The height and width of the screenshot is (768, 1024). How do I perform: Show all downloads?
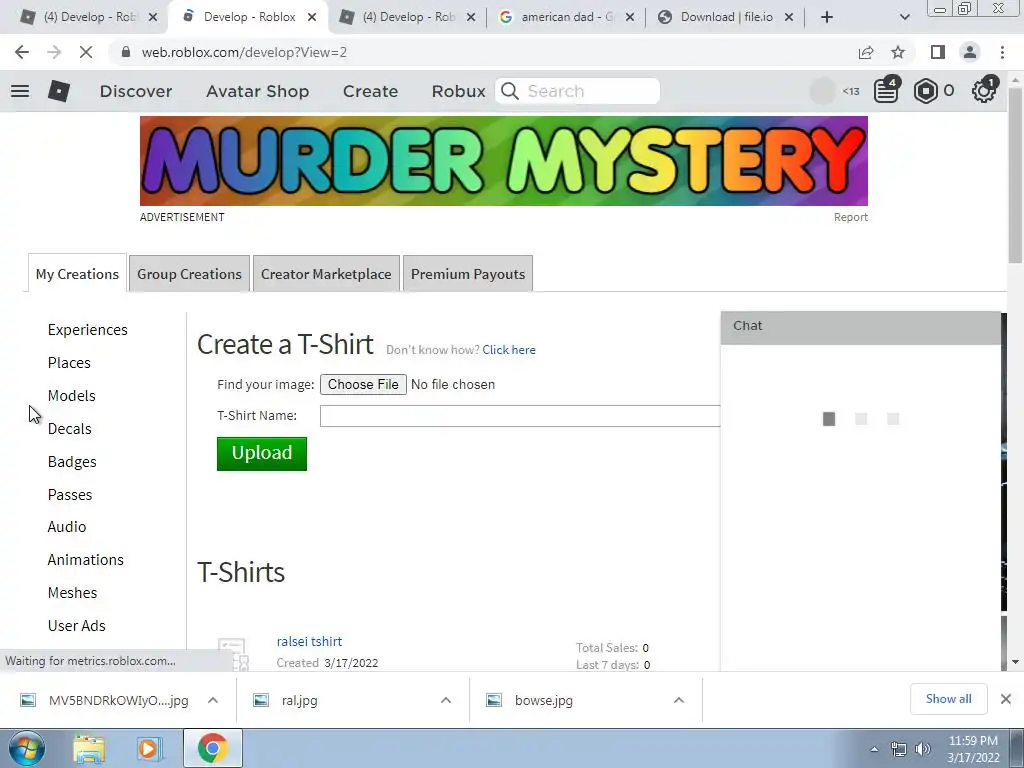point(948,699)
